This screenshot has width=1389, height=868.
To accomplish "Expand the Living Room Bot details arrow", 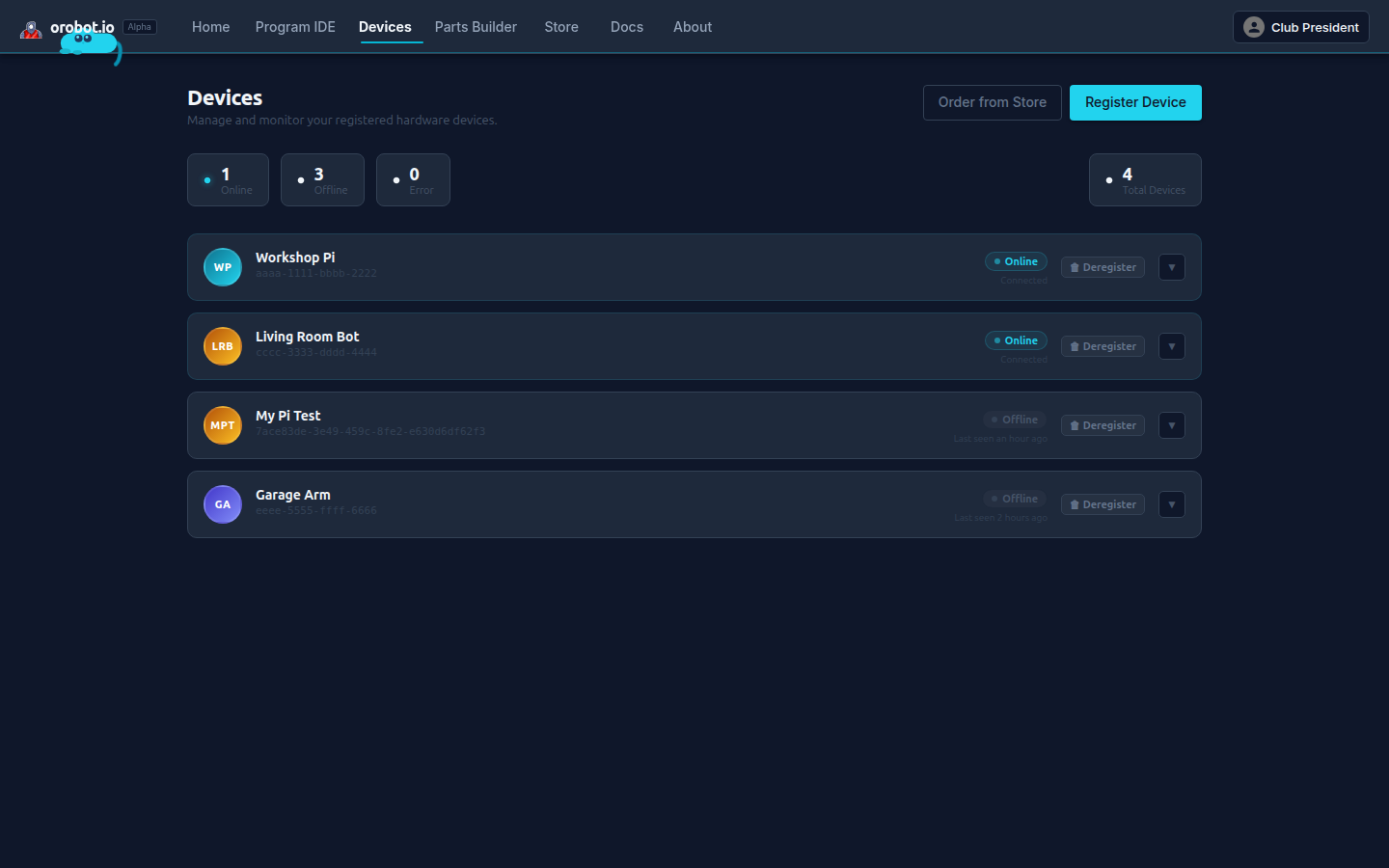I will pos(1172,346).
